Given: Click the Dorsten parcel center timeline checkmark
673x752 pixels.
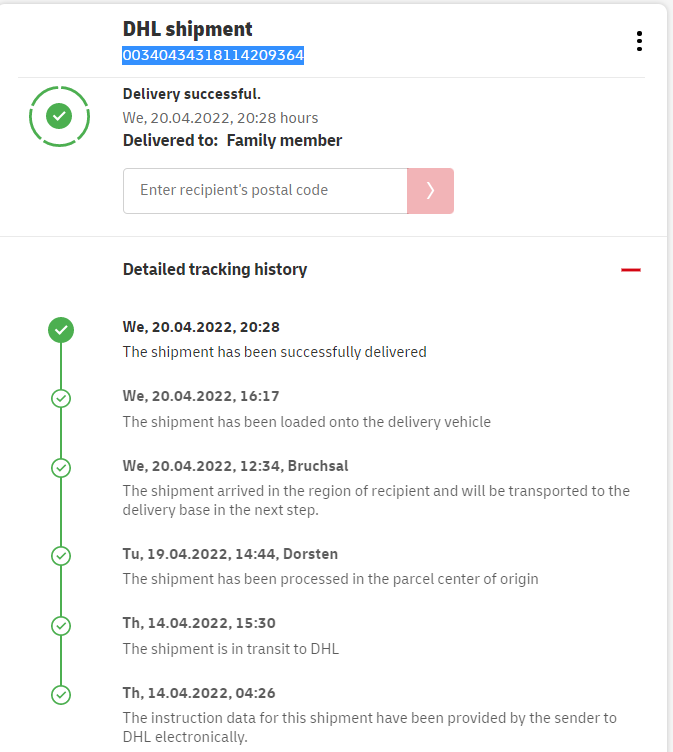Looking at the screenshot, I should 61,555.
